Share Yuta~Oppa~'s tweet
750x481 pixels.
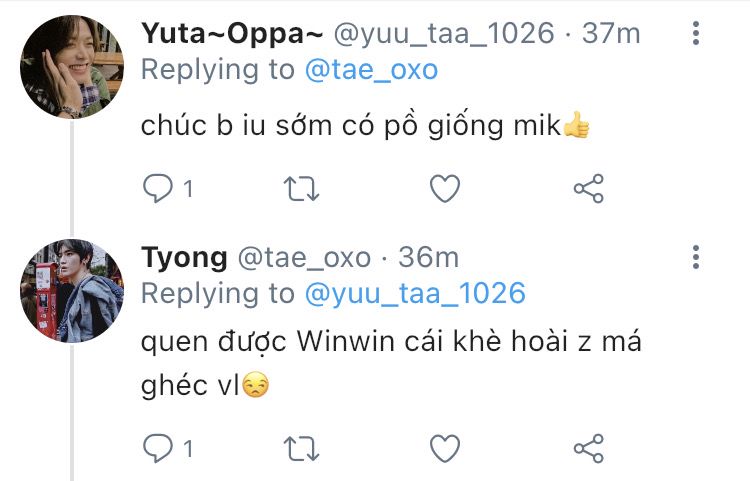[588, 188]
